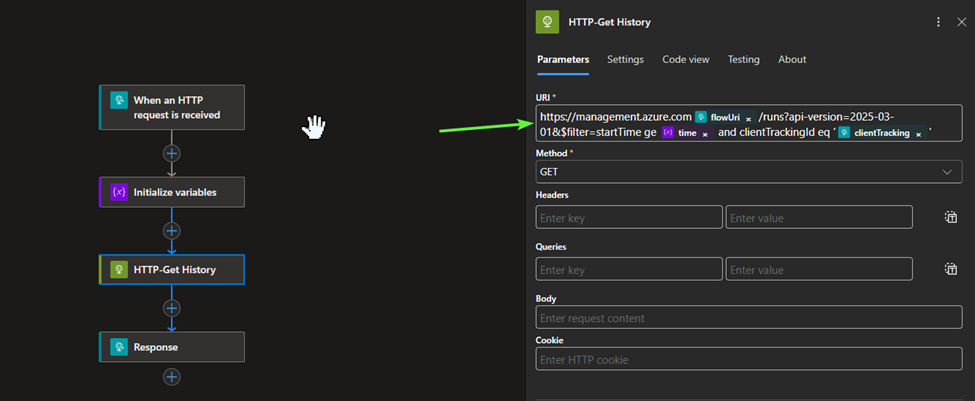Remove the time token with its x
975x401 pixels.
coord(706,134)
